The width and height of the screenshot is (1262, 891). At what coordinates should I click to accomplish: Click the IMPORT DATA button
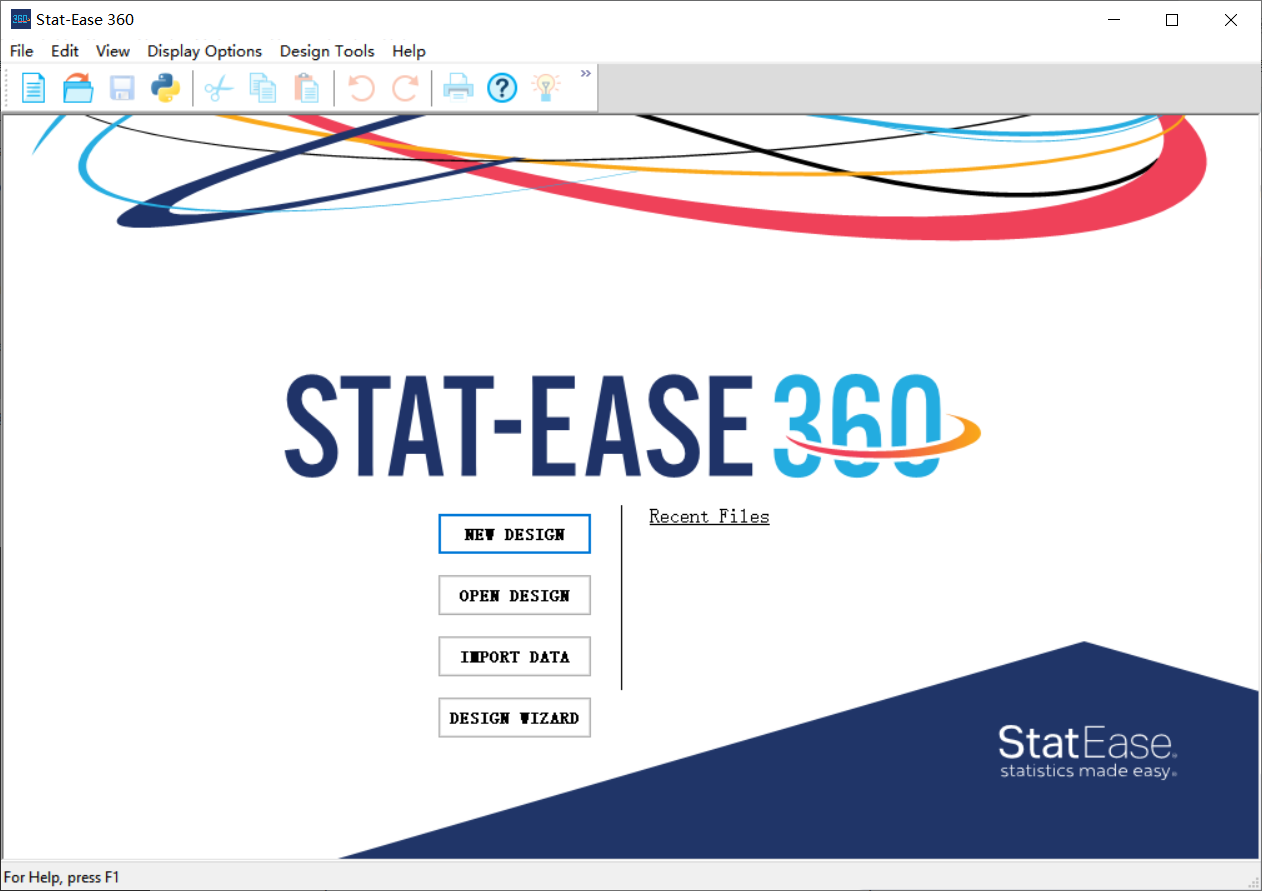(x=514, y=656)
